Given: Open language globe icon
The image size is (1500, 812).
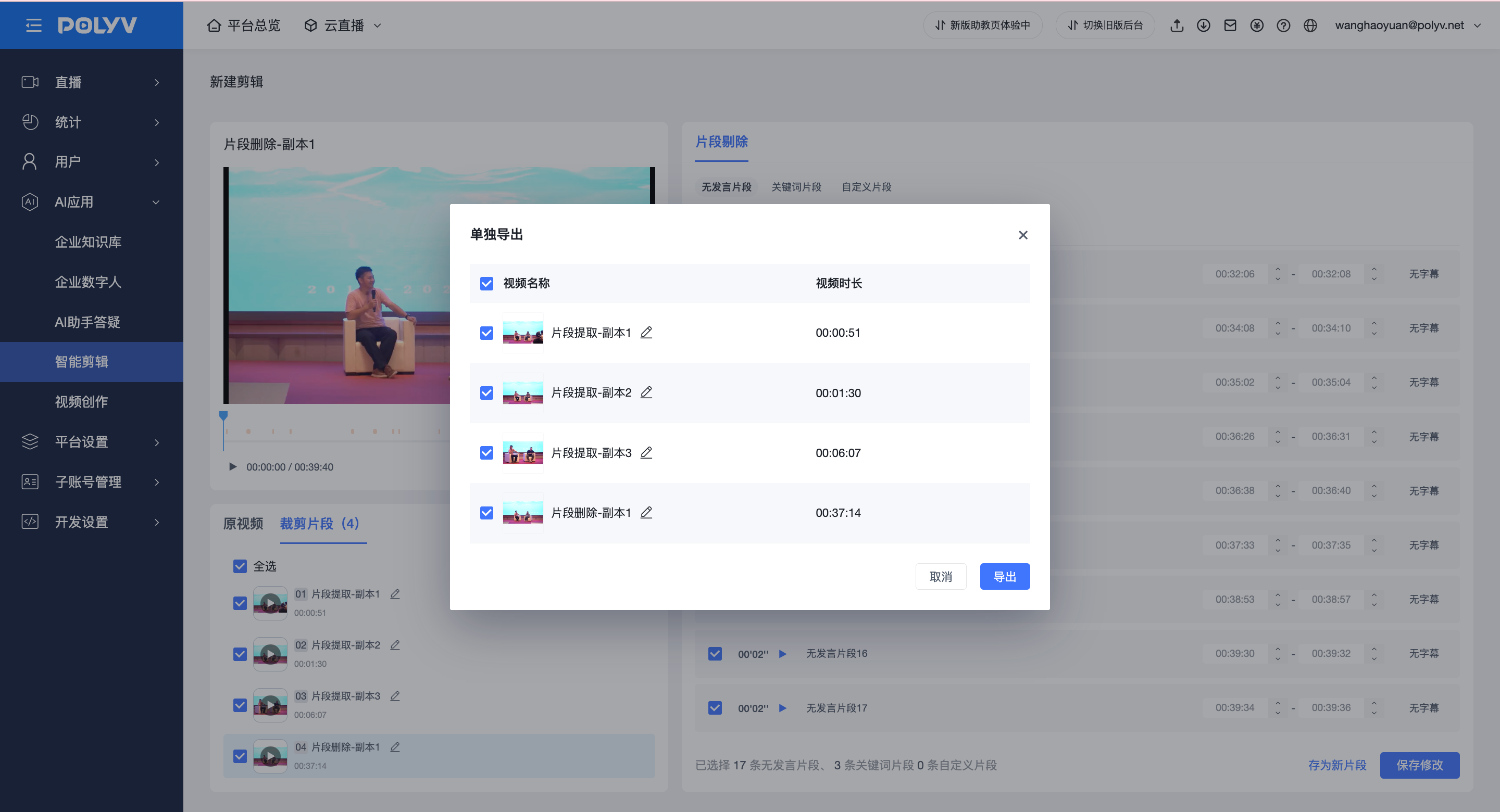Looking at the screenshot, I should point(1310,26).
